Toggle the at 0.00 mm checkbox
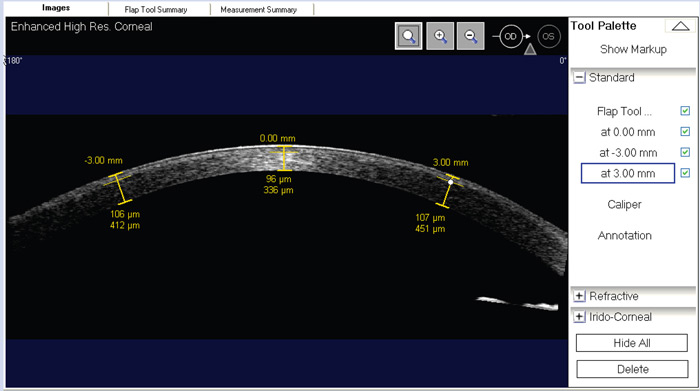The height and width of the screenshot is (391, 700). pos(685,132)
